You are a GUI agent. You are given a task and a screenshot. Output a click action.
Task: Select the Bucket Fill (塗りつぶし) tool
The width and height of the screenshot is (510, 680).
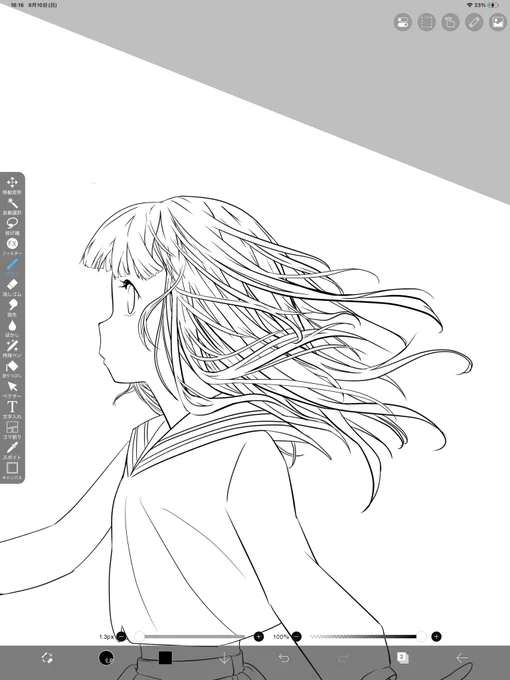(x=12, y=369)
